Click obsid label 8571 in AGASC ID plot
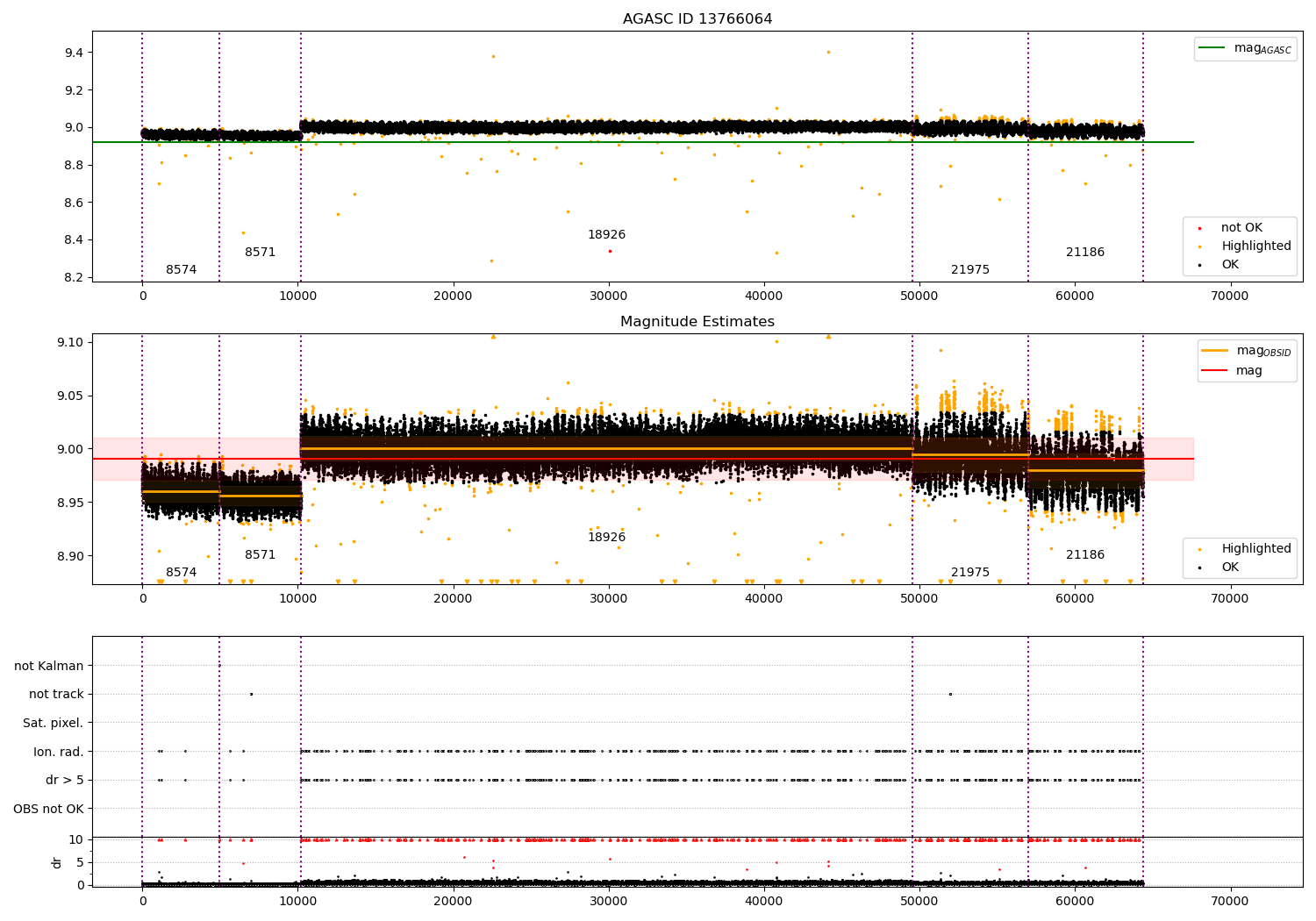This screenshot has height=921, width=1316. coord(261,253)
